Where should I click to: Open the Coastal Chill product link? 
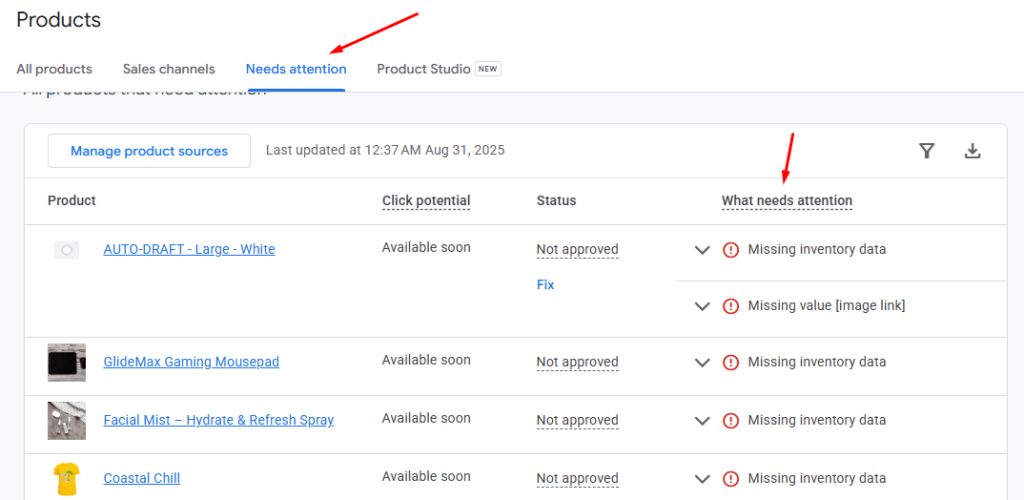pyautogui.click(x=142, y=478)
